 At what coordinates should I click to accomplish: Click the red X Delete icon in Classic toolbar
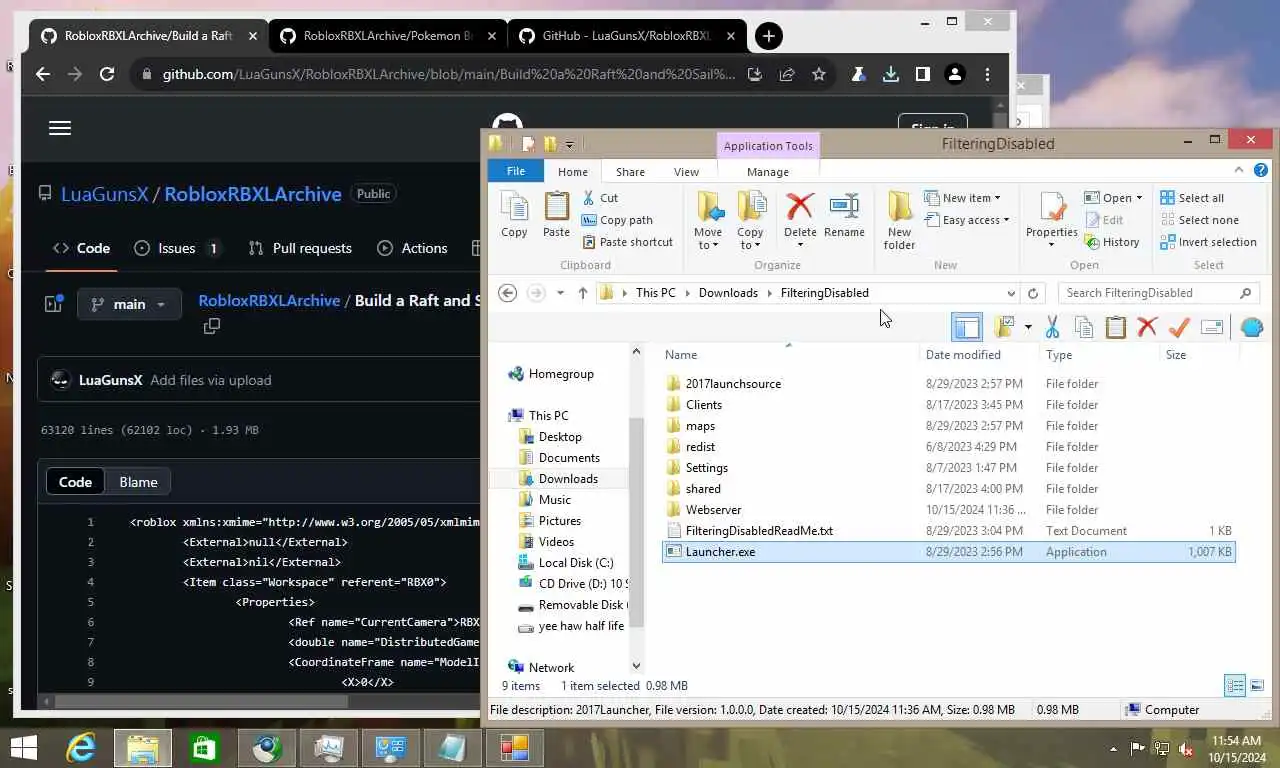pos(1147,327)
